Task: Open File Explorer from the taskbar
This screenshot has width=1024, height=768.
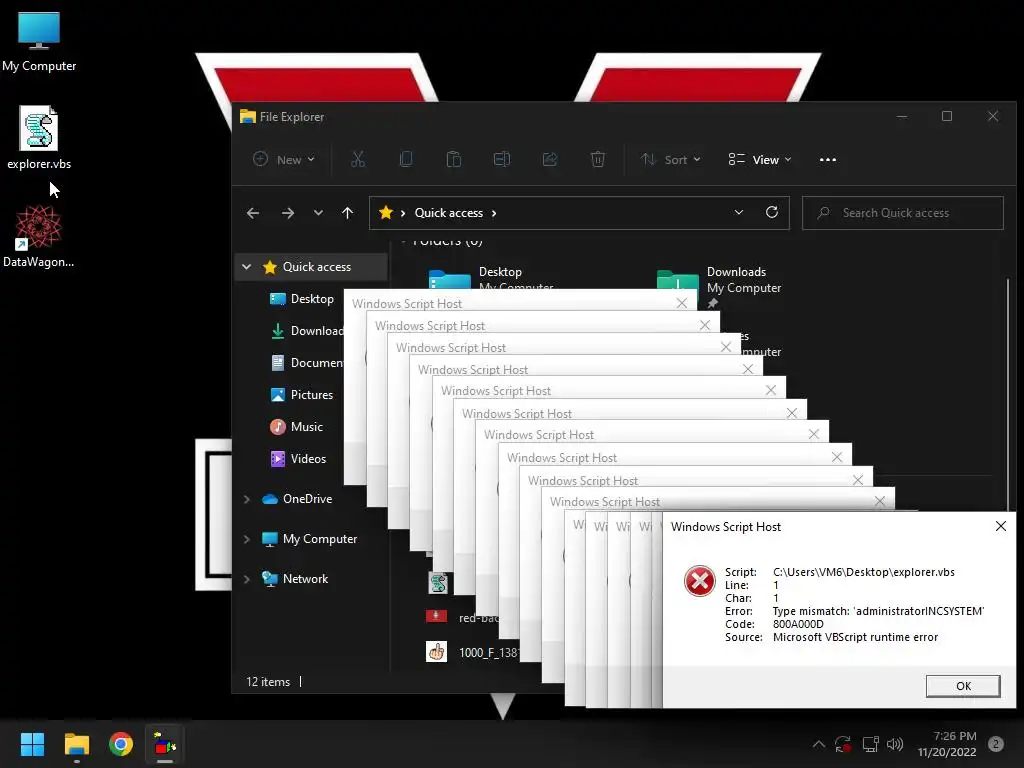Action: tap(76, 744)
